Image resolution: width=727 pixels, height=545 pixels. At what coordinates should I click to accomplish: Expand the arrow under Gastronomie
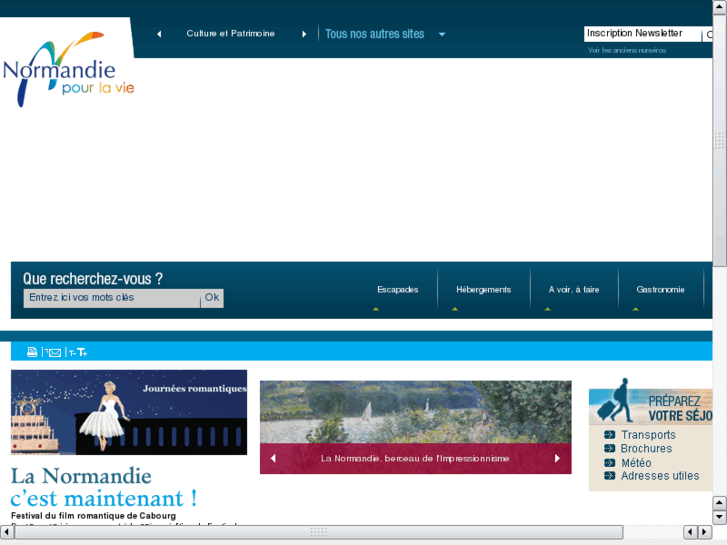point(636,309)
